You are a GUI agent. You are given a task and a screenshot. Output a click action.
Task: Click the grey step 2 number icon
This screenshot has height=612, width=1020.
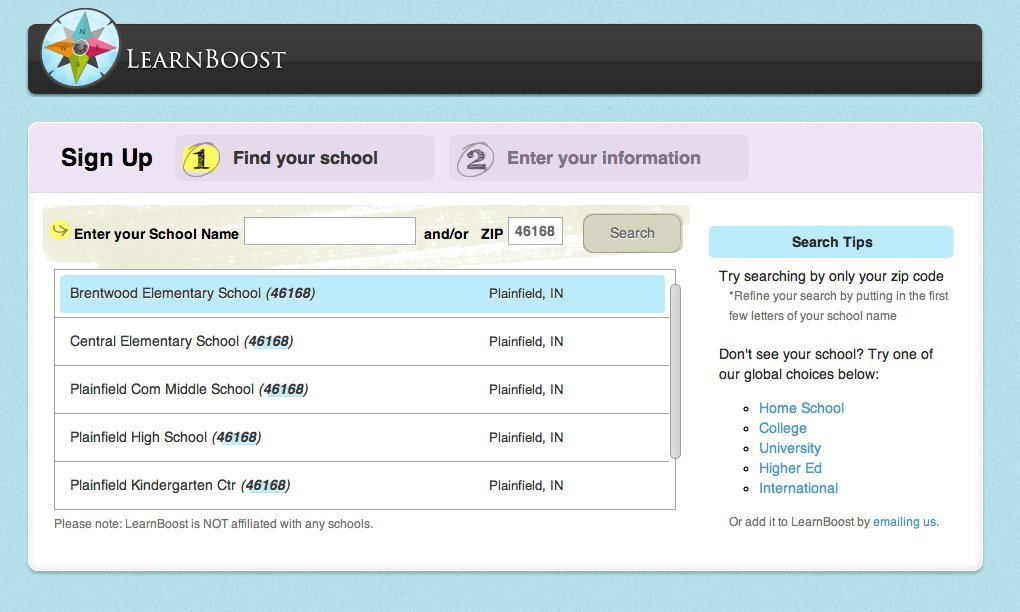click(476, 159)
